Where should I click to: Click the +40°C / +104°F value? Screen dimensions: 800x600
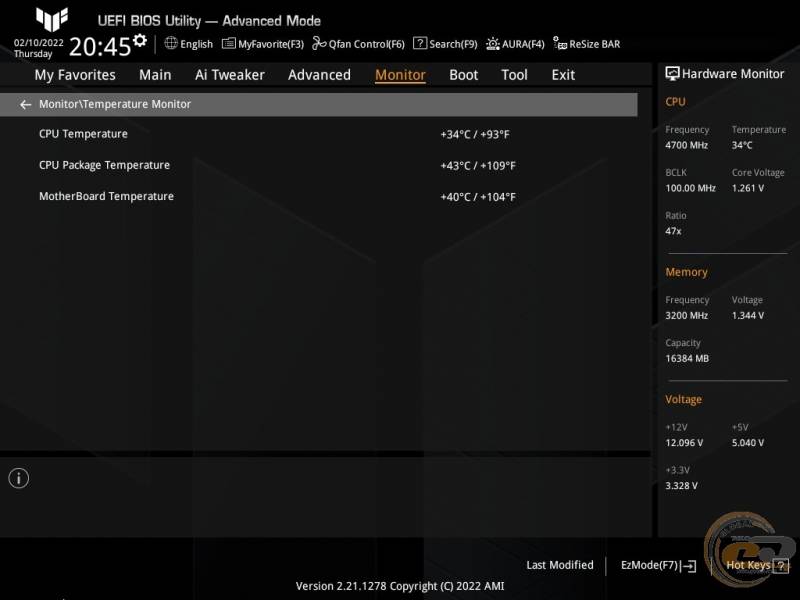[478, 197]
